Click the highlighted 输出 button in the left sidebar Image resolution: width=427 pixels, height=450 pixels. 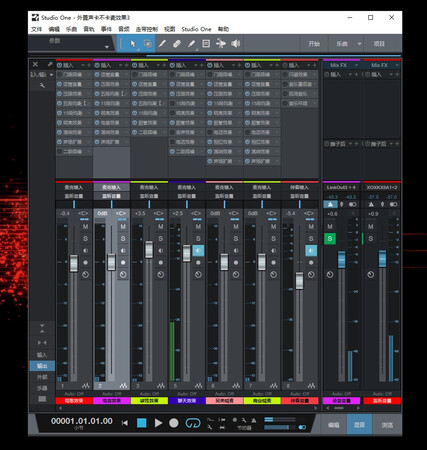click(x=42, y=366)
